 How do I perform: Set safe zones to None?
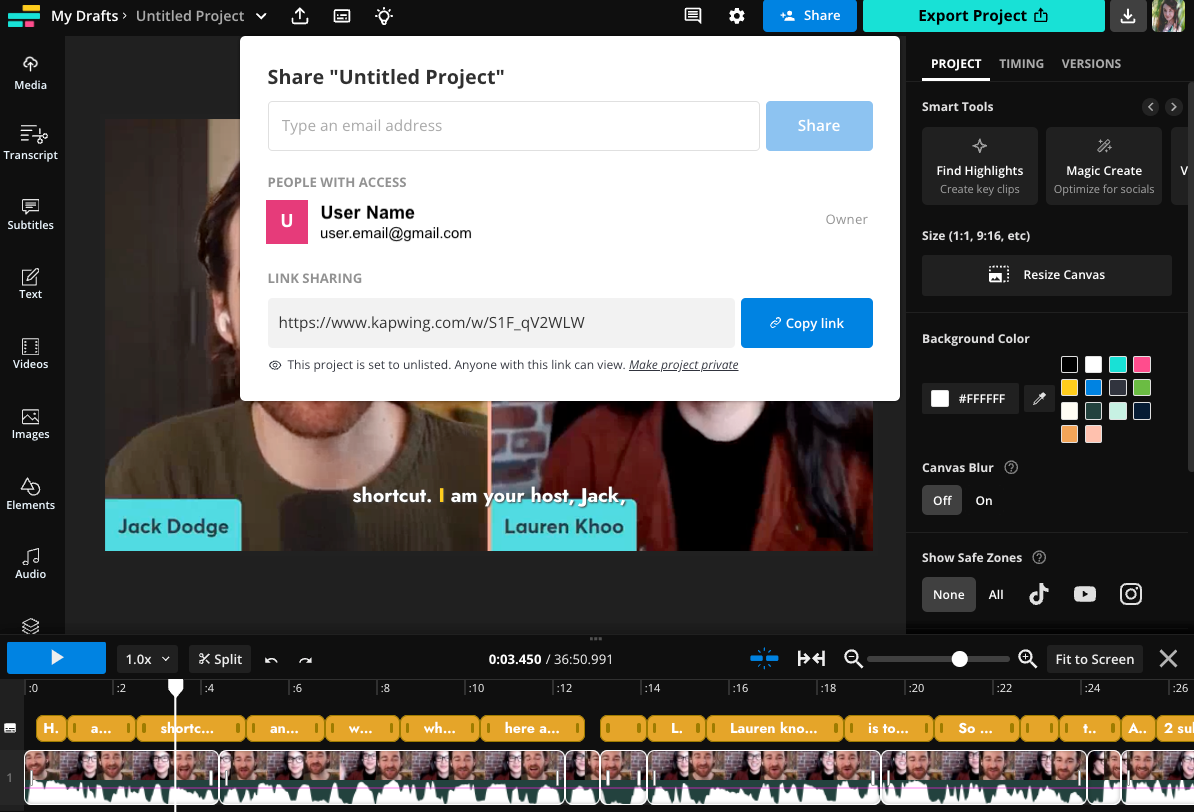[948, 593]
